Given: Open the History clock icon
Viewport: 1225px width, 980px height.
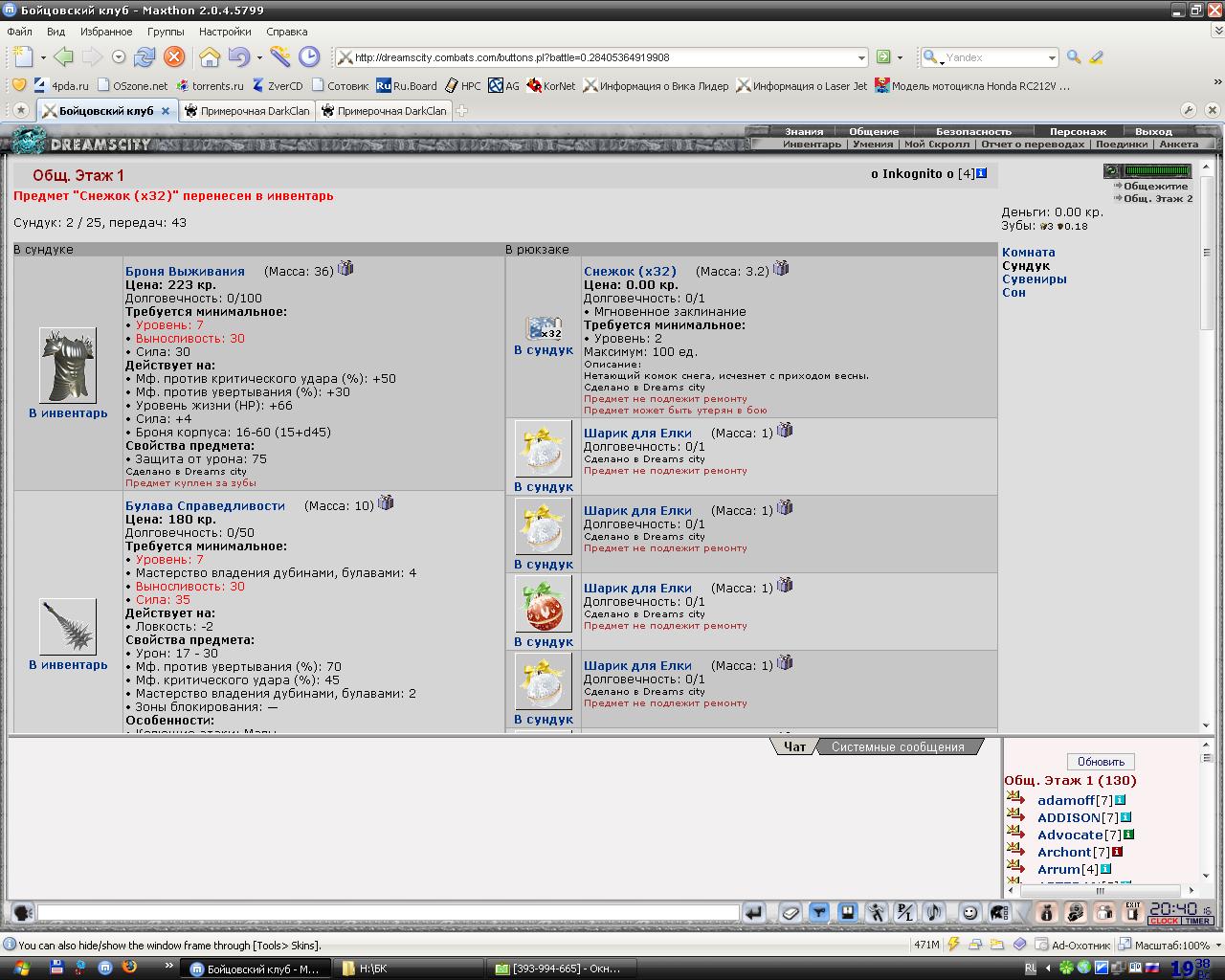Looking at the screenshot, I should (309, 57).
